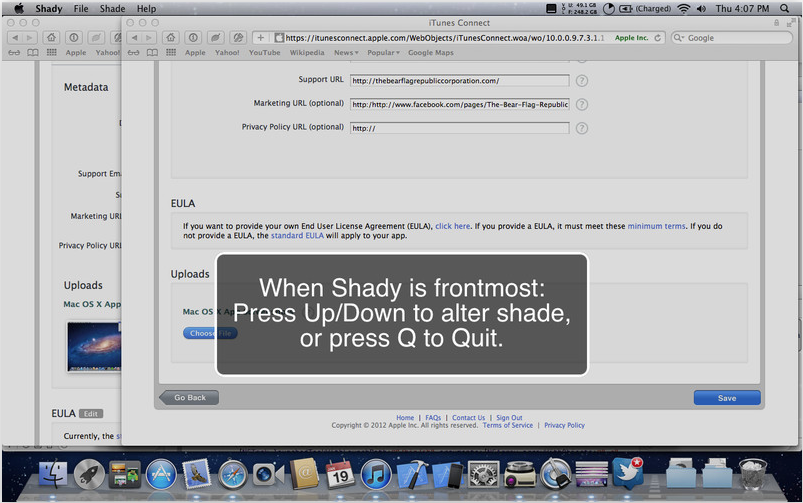Open the Wi-Fi status menu
The image size is (803, 503).
point(684,8)
